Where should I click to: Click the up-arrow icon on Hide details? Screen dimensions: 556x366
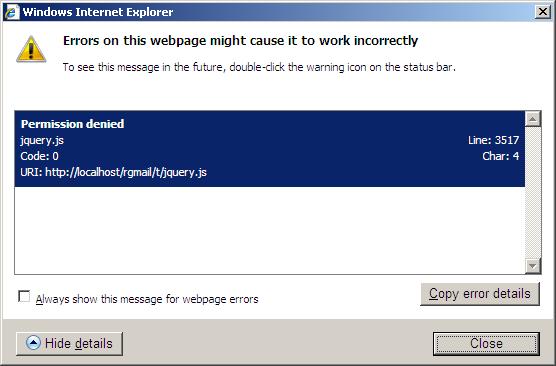33,343
